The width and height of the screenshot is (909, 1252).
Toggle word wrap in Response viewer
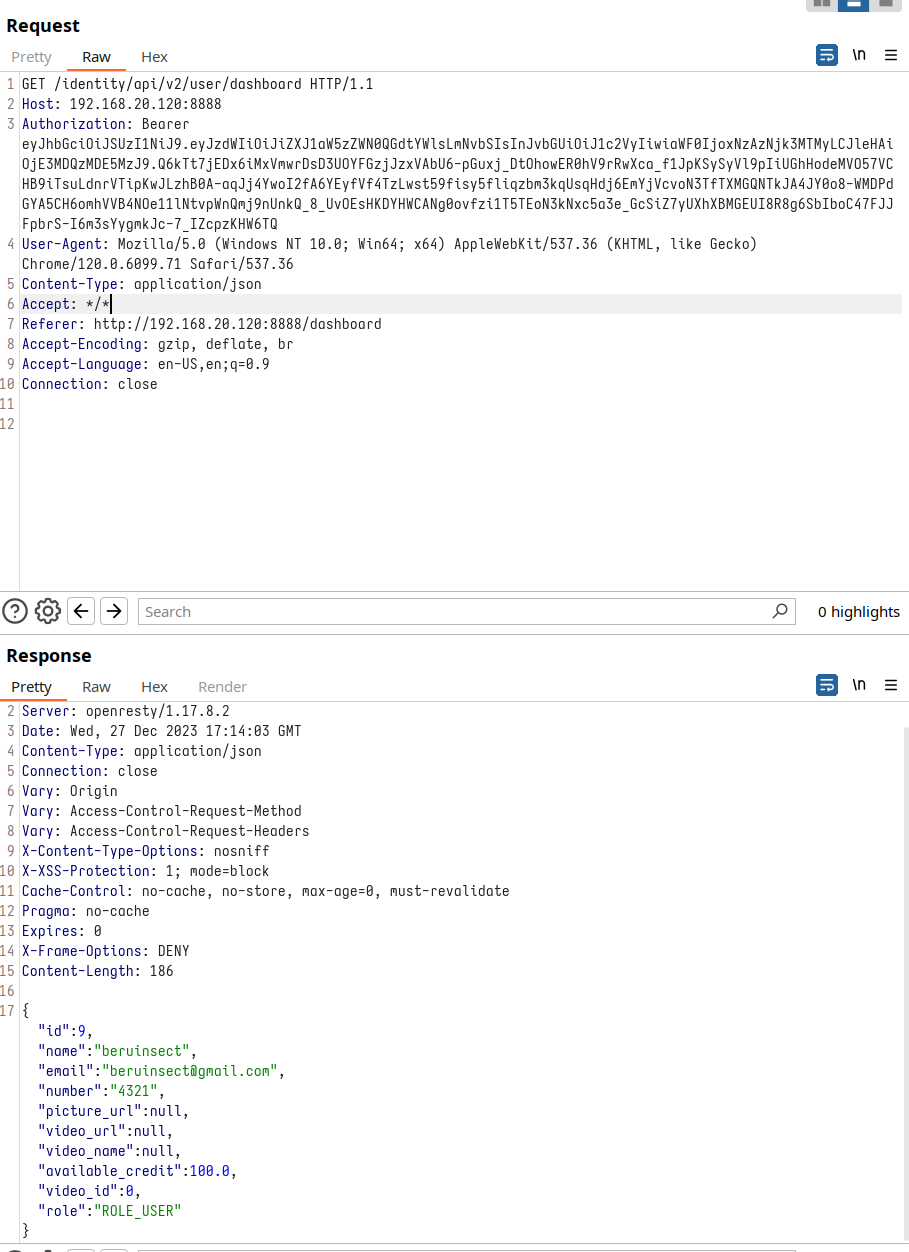point(827,686)
